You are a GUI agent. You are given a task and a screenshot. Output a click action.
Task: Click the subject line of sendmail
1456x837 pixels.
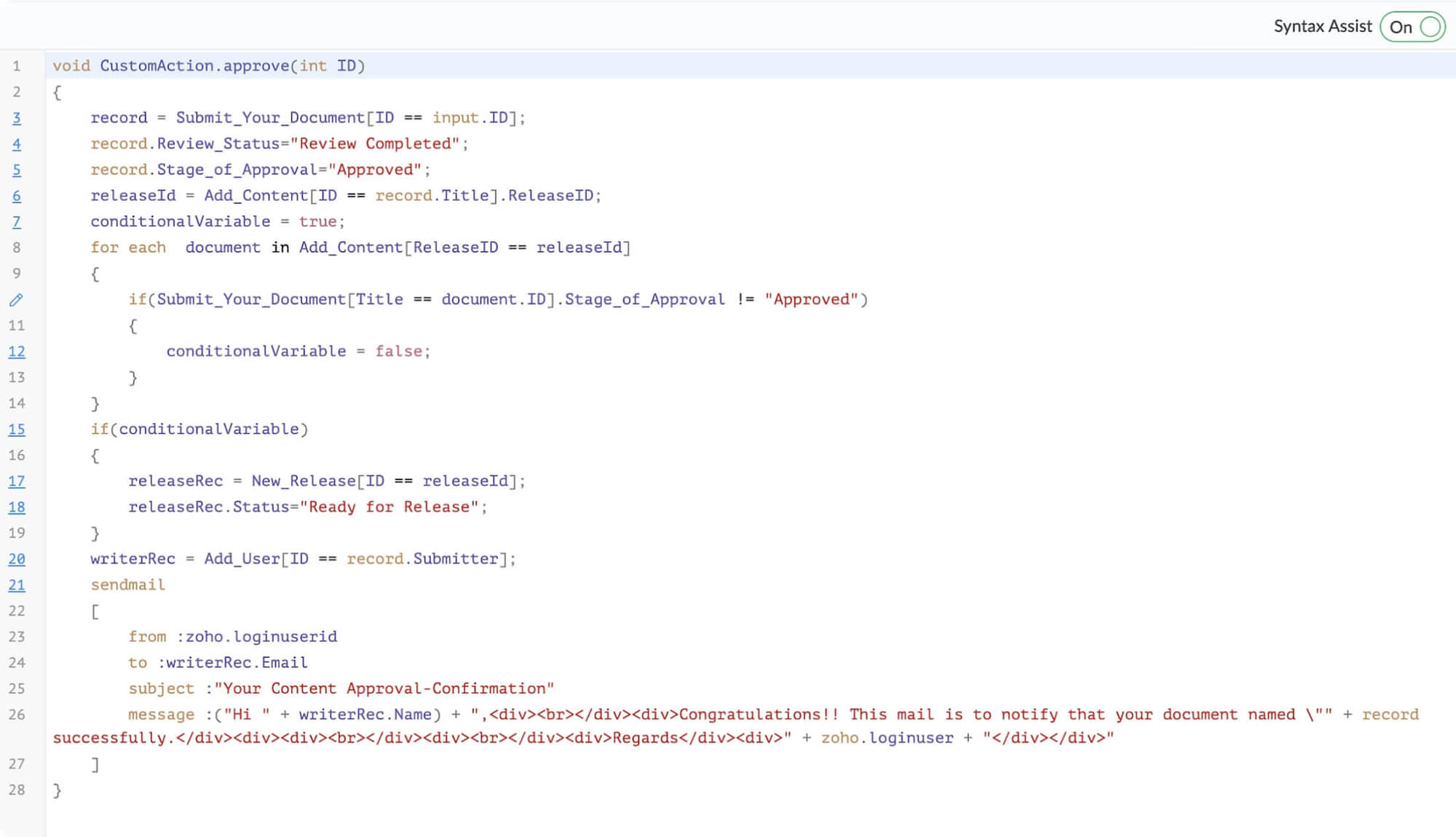click(341, 689)
